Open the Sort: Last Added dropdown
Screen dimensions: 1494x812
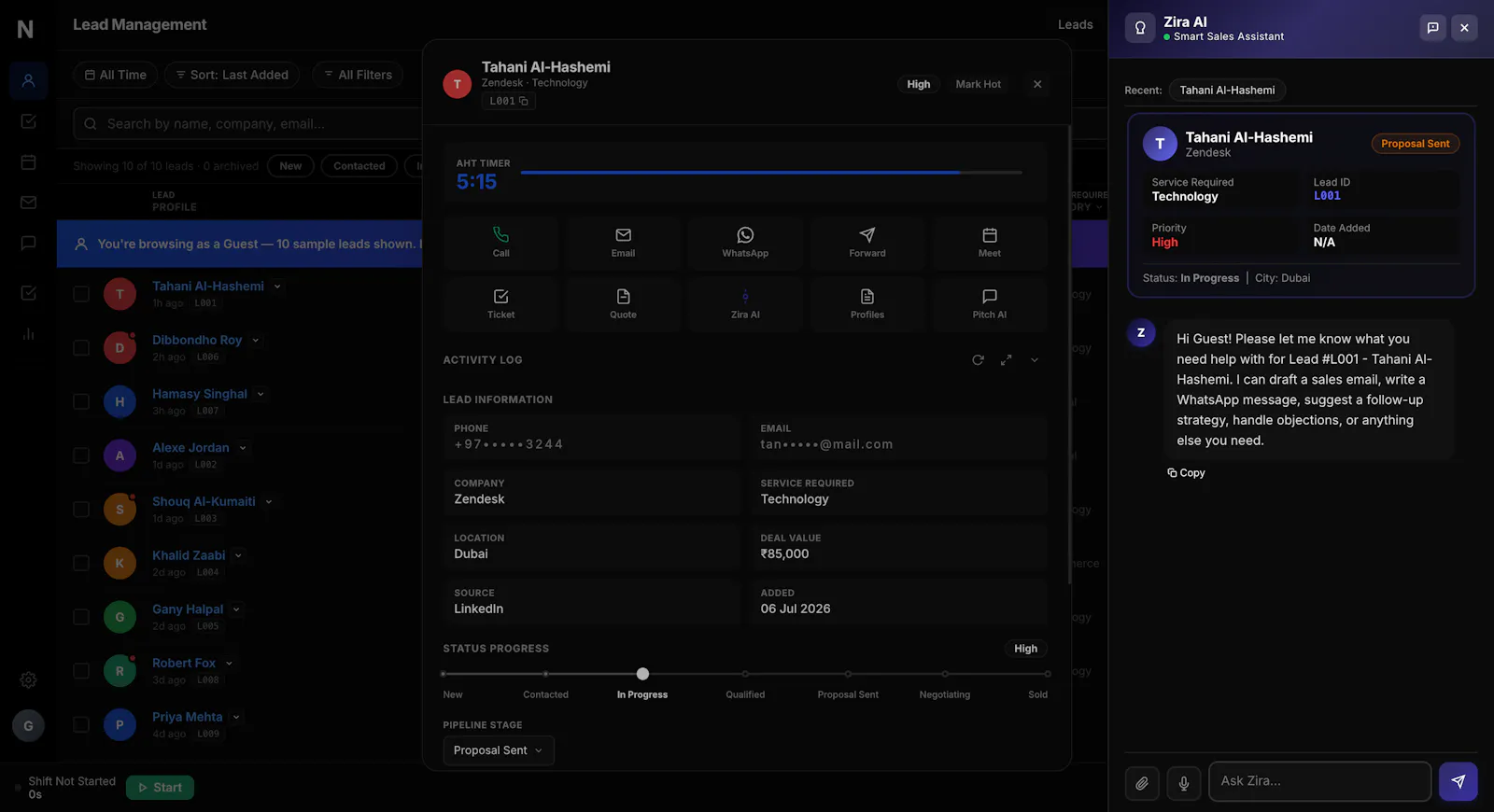click(233, 75)
